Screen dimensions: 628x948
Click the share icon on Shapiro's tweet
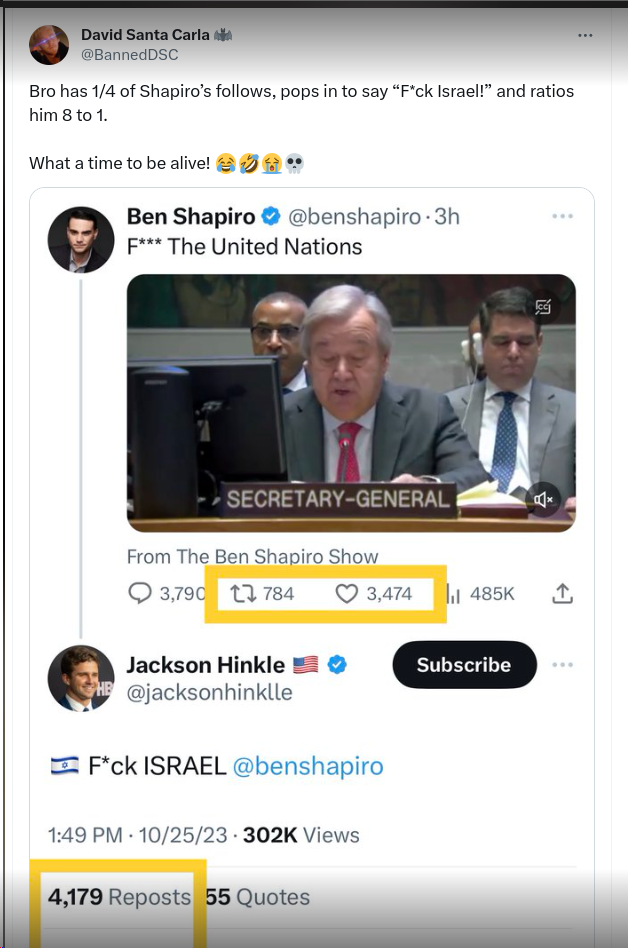point(563,593)
